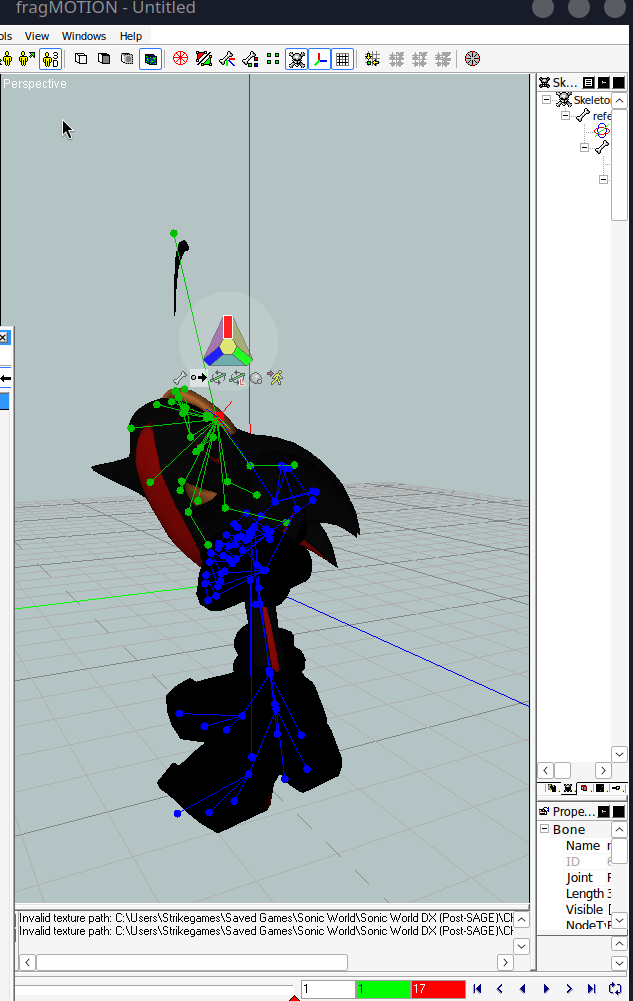
Task: Open the Windows menu
Action: (x=84, y=36)
